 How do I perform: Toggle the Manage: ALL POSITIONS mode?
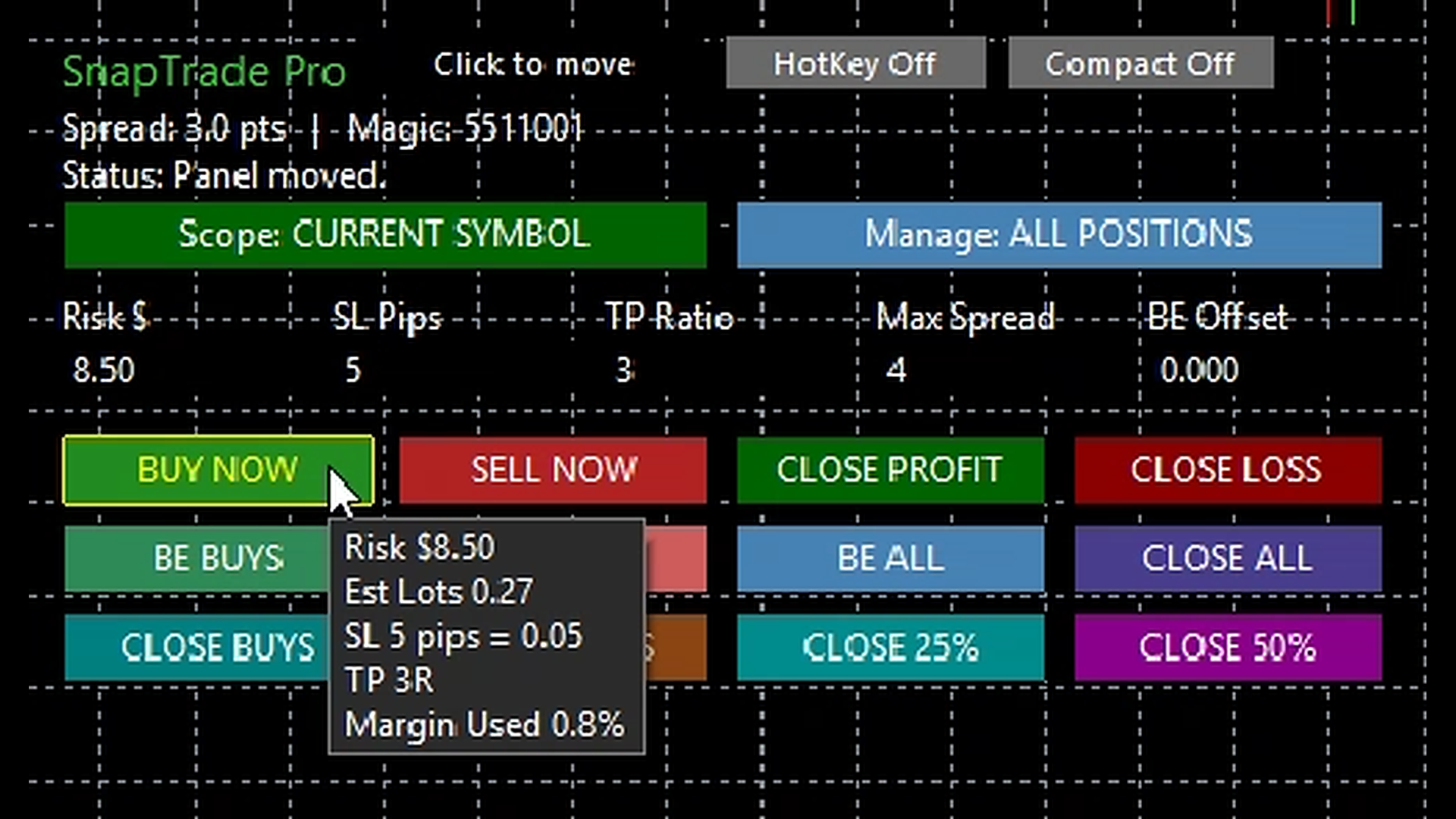(x=1059, y=234)
